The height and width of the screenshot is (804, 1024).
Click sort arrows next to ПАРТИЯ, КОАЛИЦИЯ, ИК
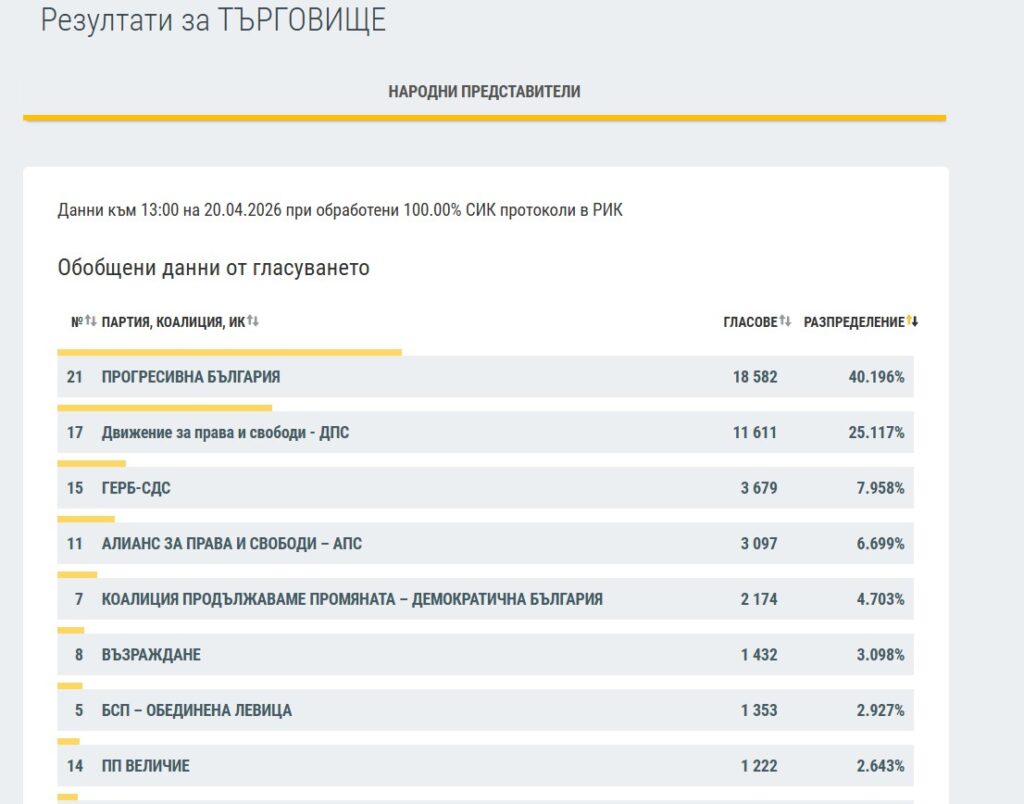point(253,321)
